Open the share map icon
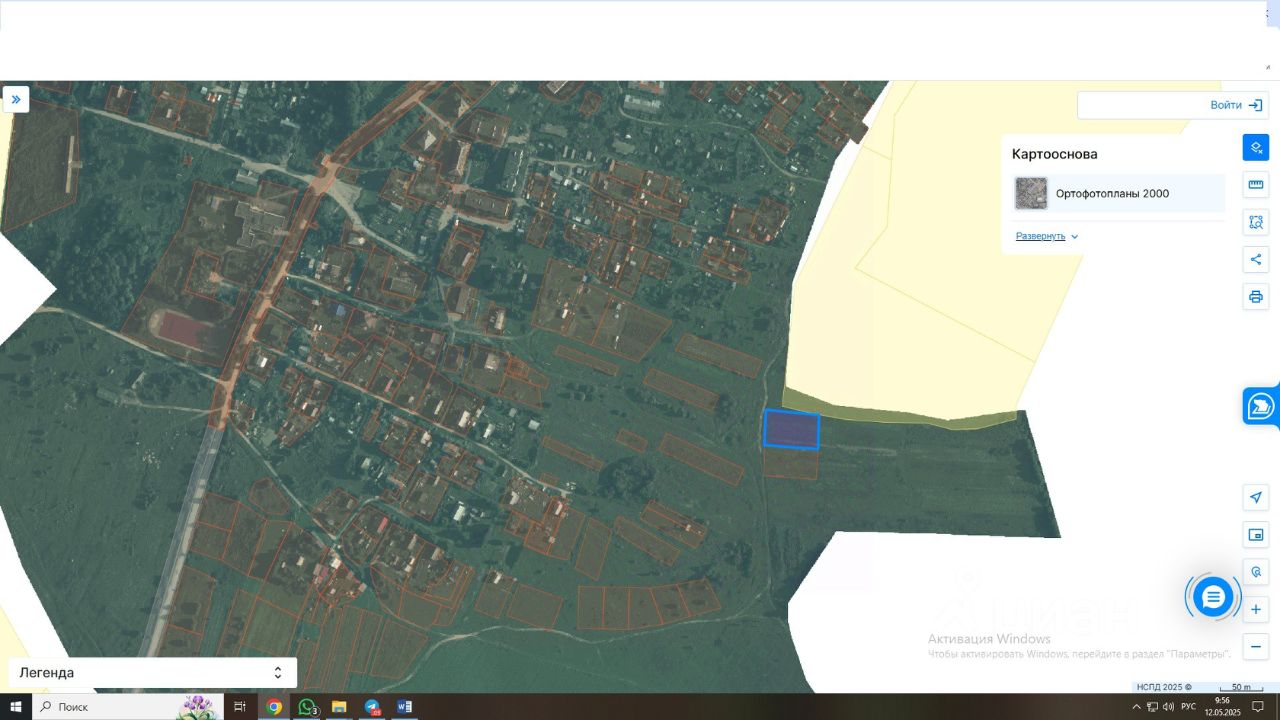This screenshot has height=720, width=1280. (x=1256, y=260)
